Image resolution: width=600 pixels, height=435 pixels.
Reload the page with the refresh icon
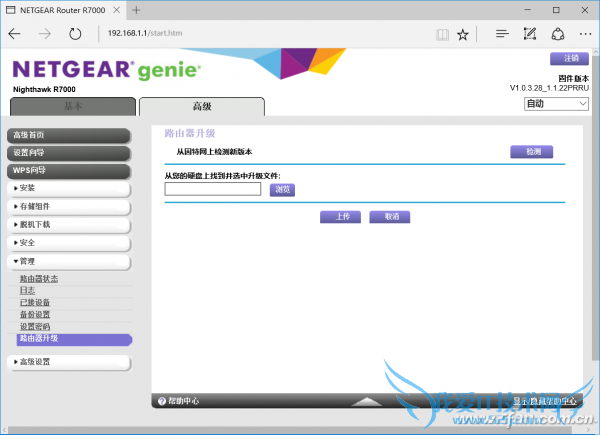coord(75,34)
